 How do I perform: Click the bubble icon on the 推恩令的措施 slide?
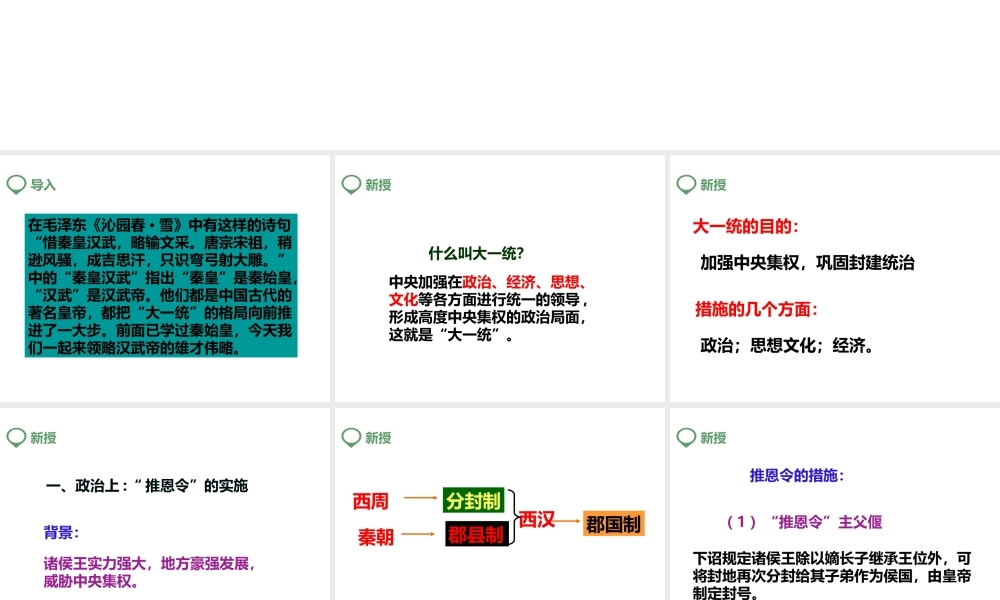686,437
